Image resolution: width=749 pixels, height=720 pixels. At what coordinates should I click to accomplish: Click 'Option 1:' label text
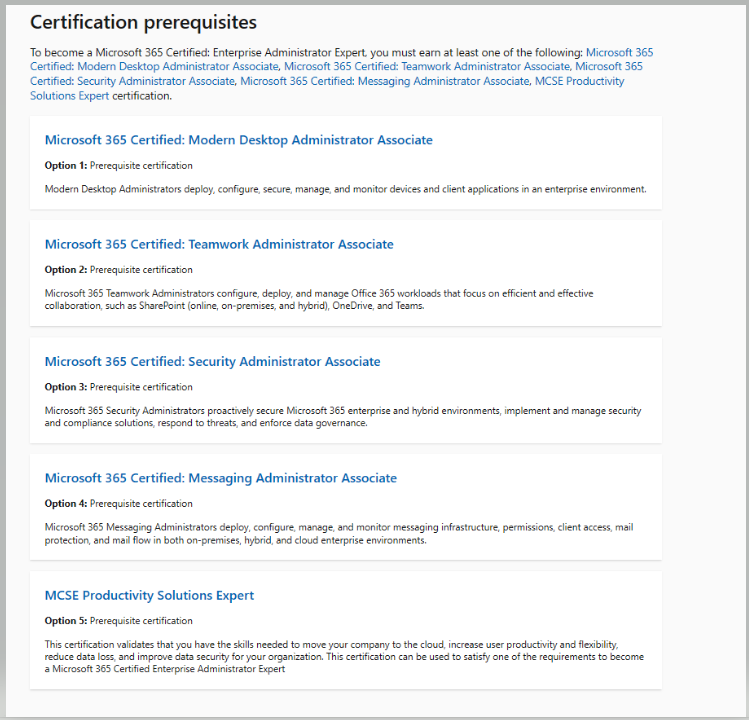click(66, 166)
